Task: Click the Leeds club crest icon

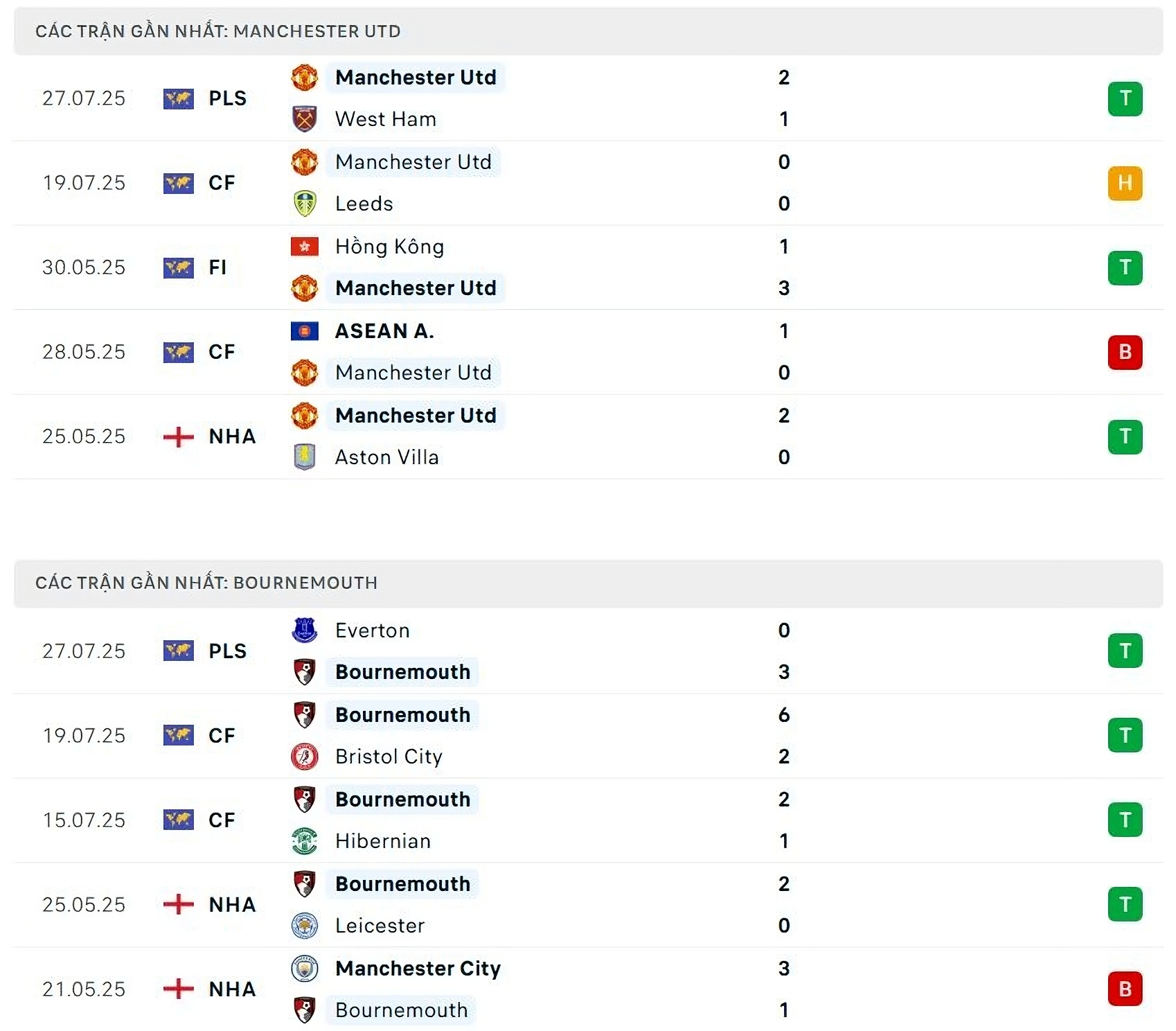Action: [304, 204]
